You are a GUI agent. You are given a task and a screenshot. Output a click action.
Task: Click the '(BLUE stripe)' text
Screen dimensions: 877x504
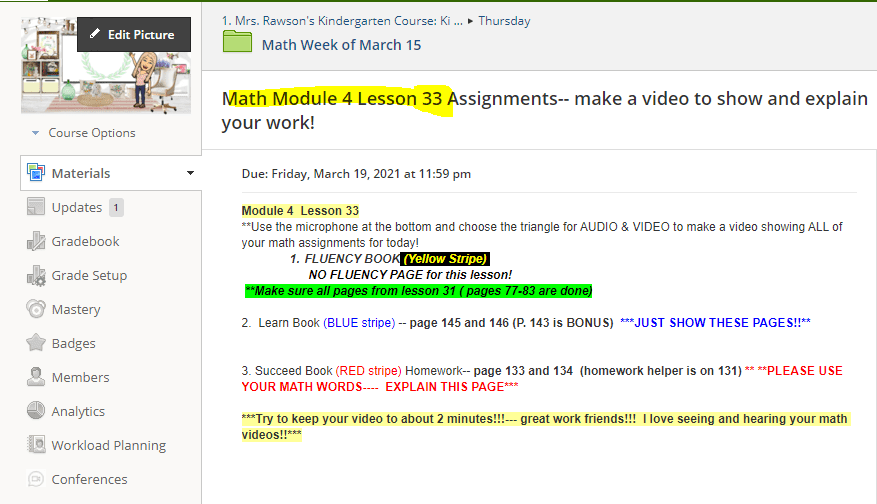[359, 323]
